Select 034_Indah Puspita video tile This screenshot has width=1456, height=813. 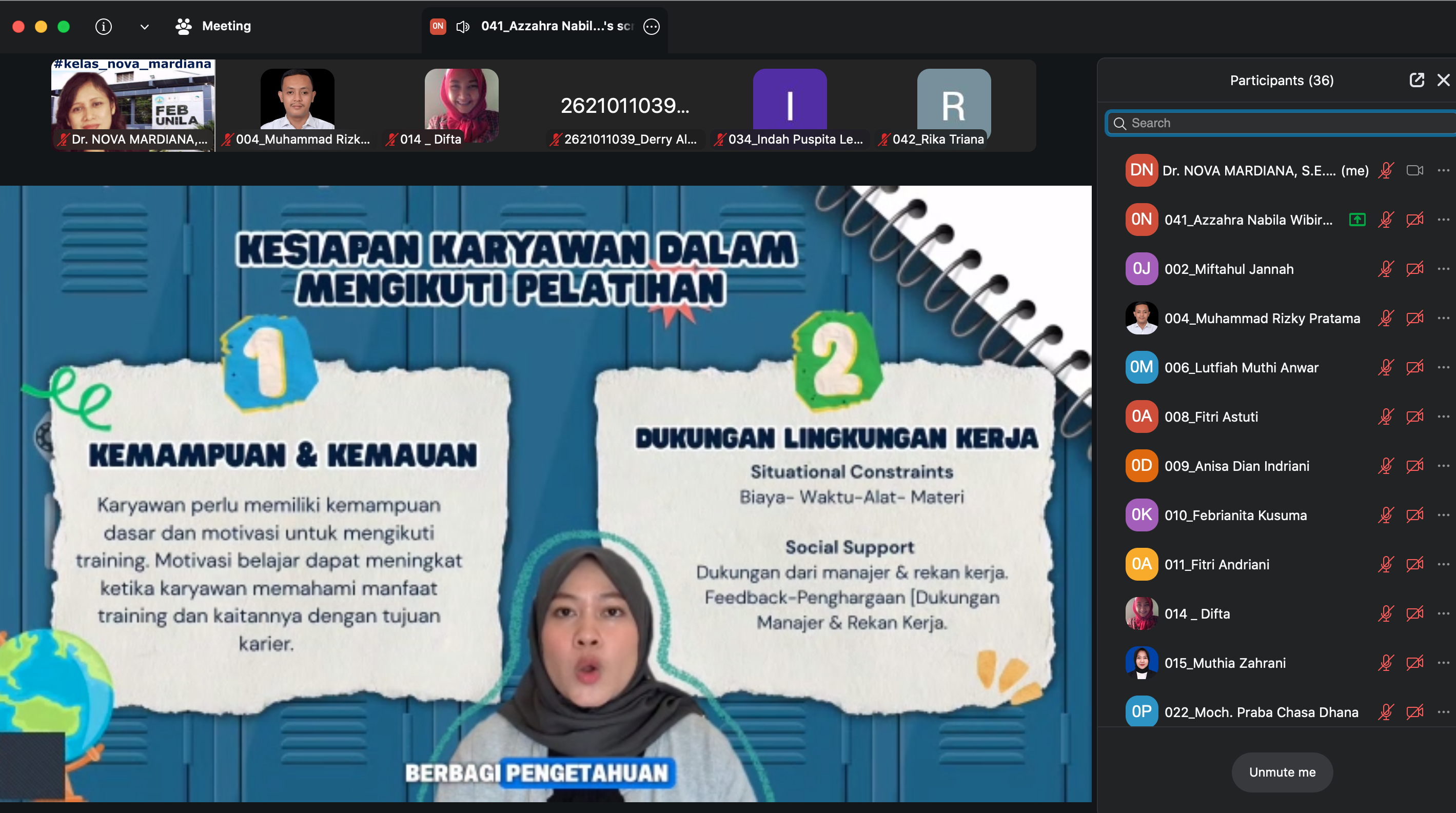click(790, 105)
